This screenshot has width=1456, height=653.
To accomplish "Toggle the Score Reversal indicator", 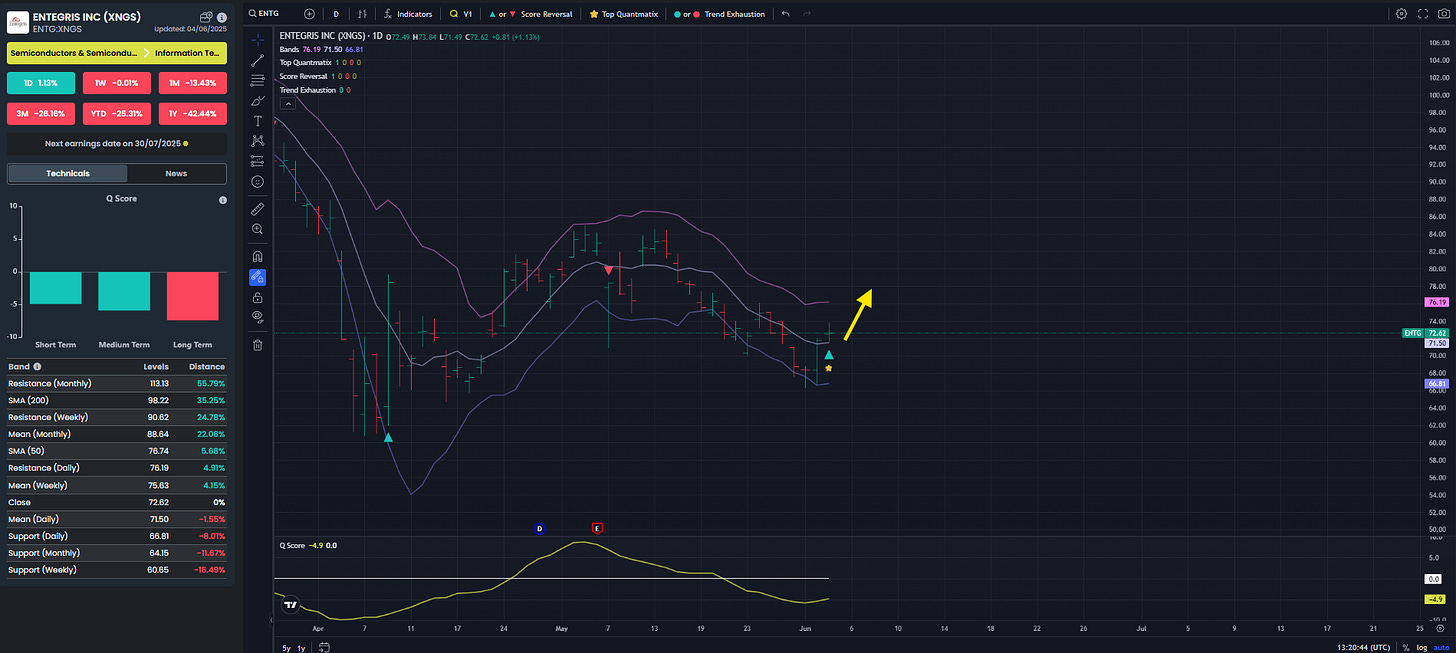I will click(x=530, y=14).
